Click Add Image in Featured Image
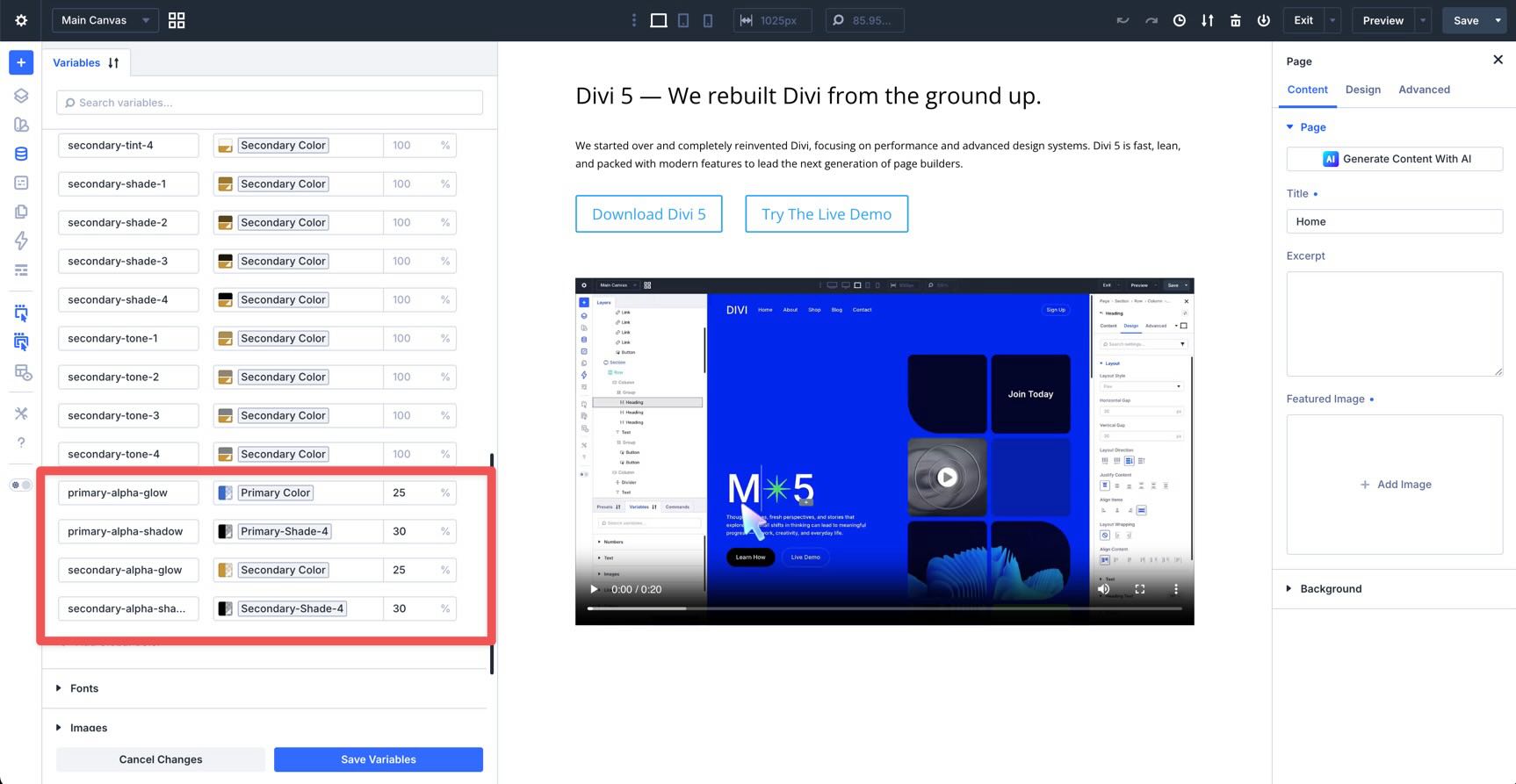Screen dimensions: 1516x784 (1395, 485)
